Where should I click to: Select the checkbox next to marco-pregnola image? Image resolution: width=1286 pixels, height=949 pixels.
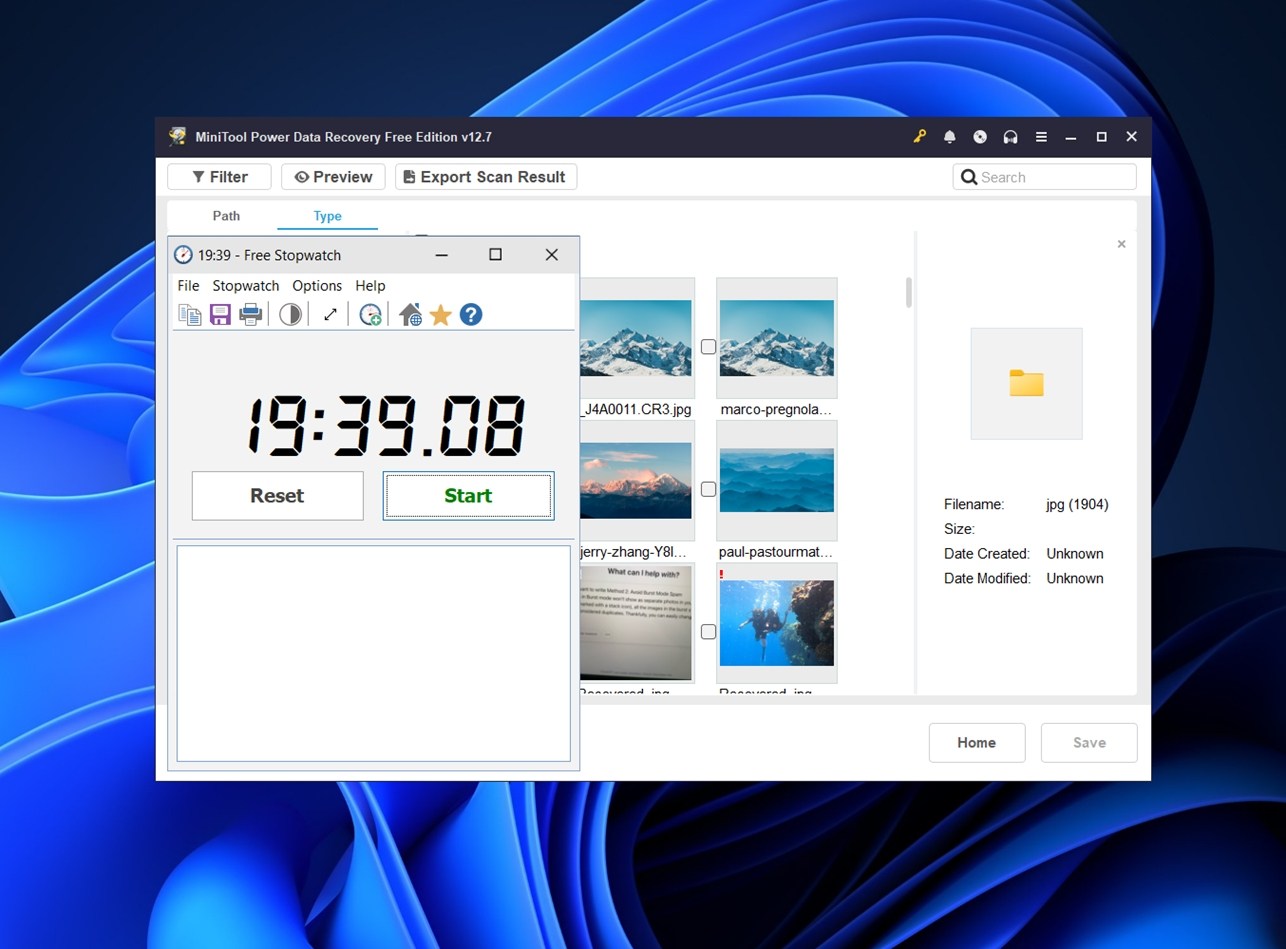pos(708,346)
